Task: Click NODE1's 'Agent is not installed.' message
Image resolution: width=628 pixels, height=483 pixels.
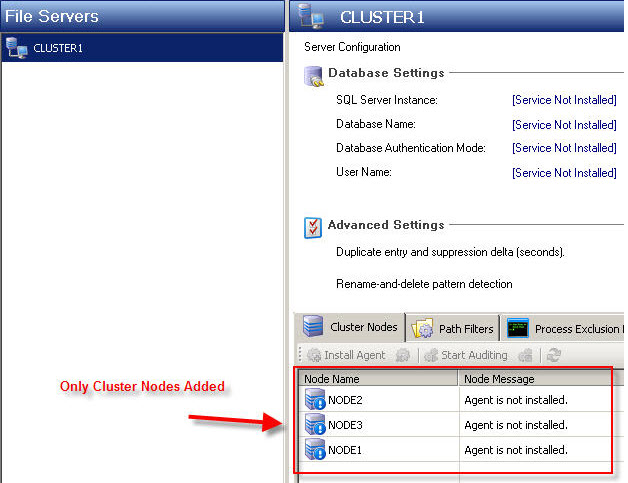Action: [x=516, y=450]
